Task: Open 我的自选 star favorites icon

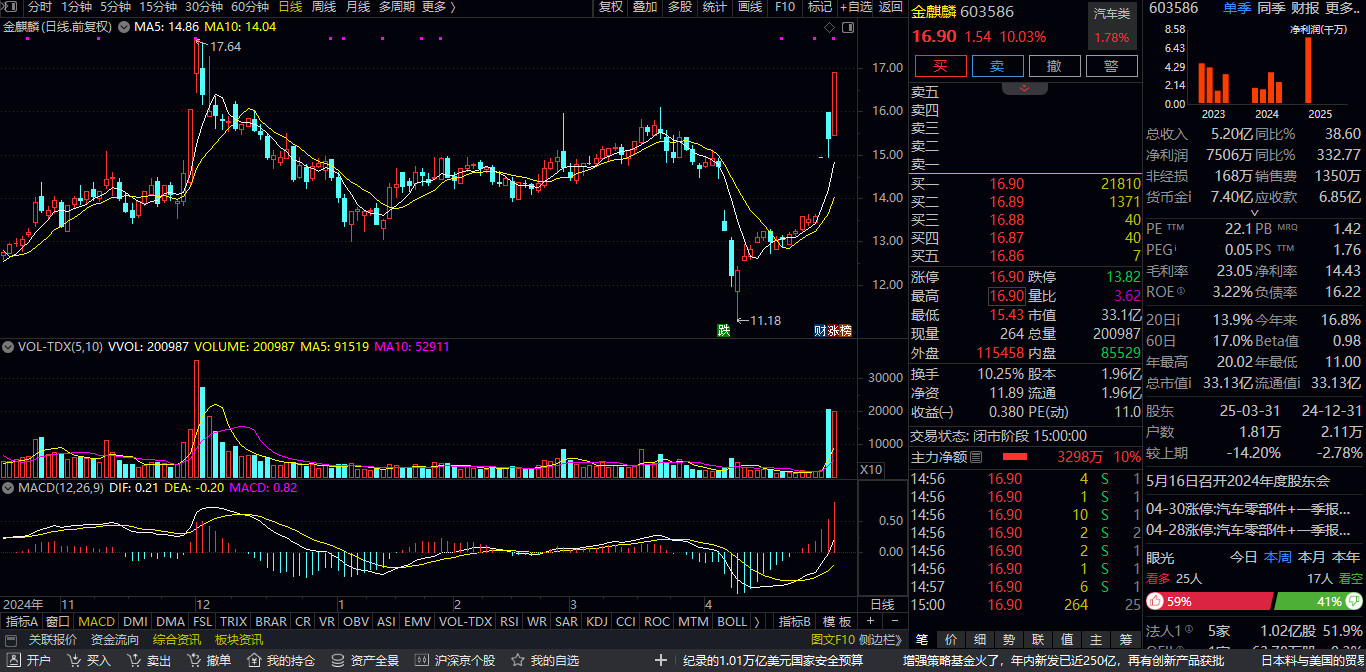Action: (517, 661)
